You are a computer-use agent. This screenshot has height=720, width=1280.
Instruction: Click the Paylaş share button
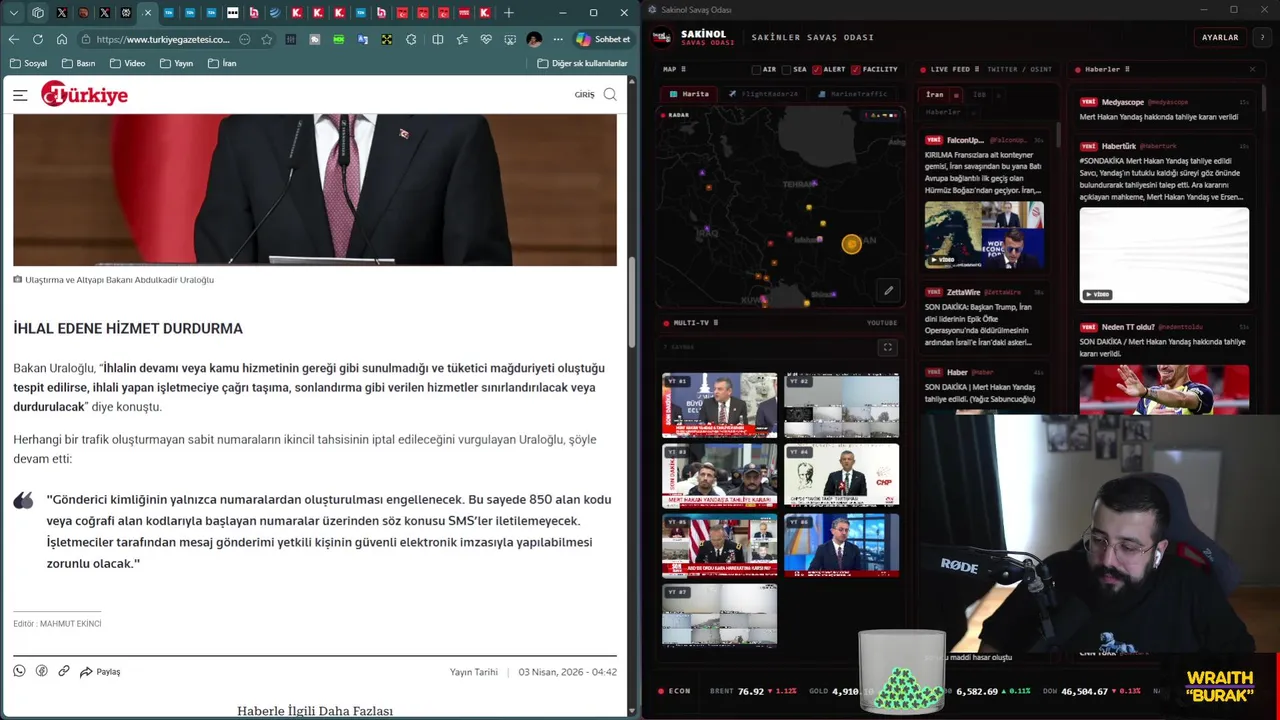100,671
